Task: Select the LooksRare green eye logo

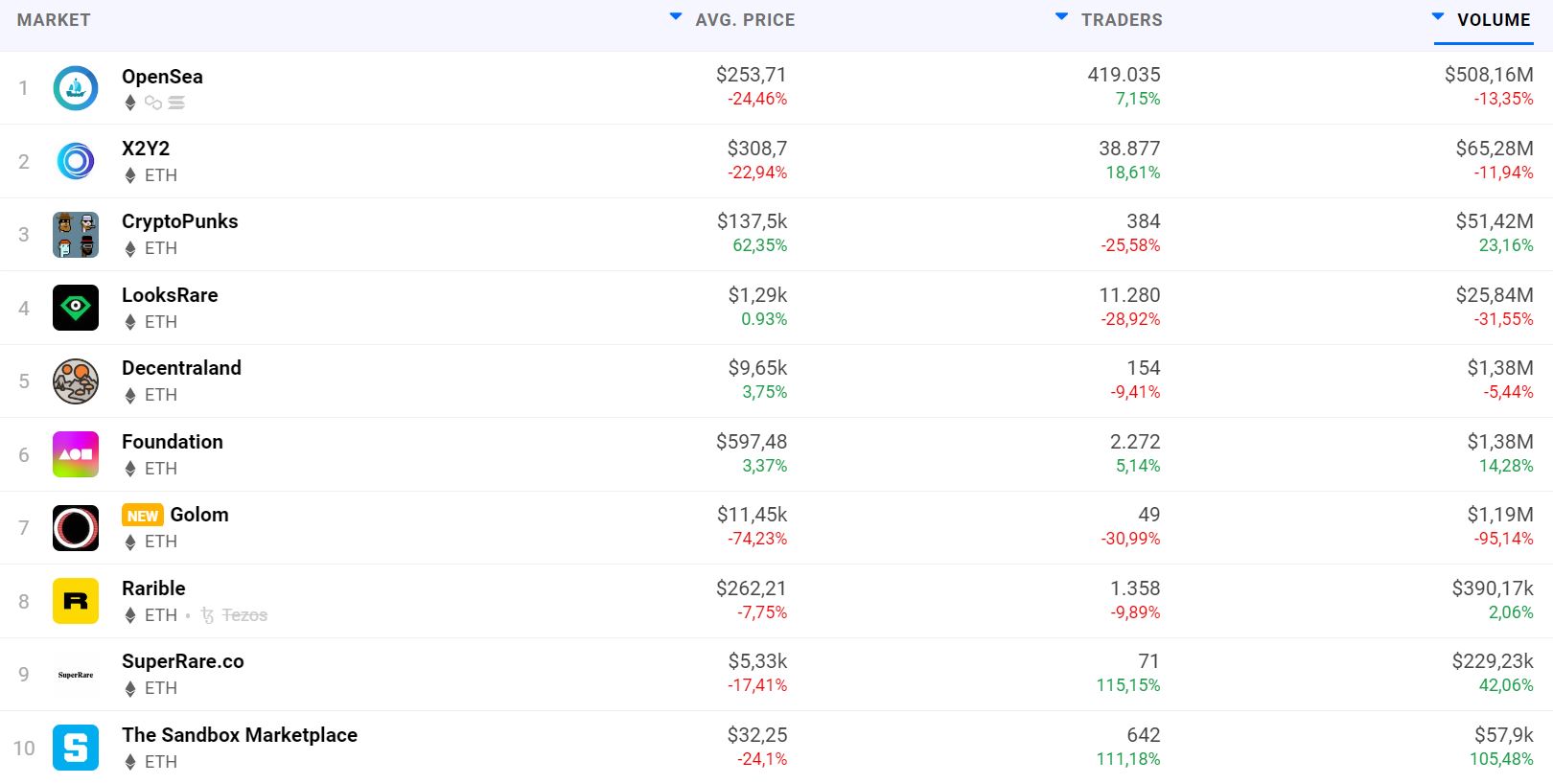Action: pyautogui.click(x=76, y=308)
